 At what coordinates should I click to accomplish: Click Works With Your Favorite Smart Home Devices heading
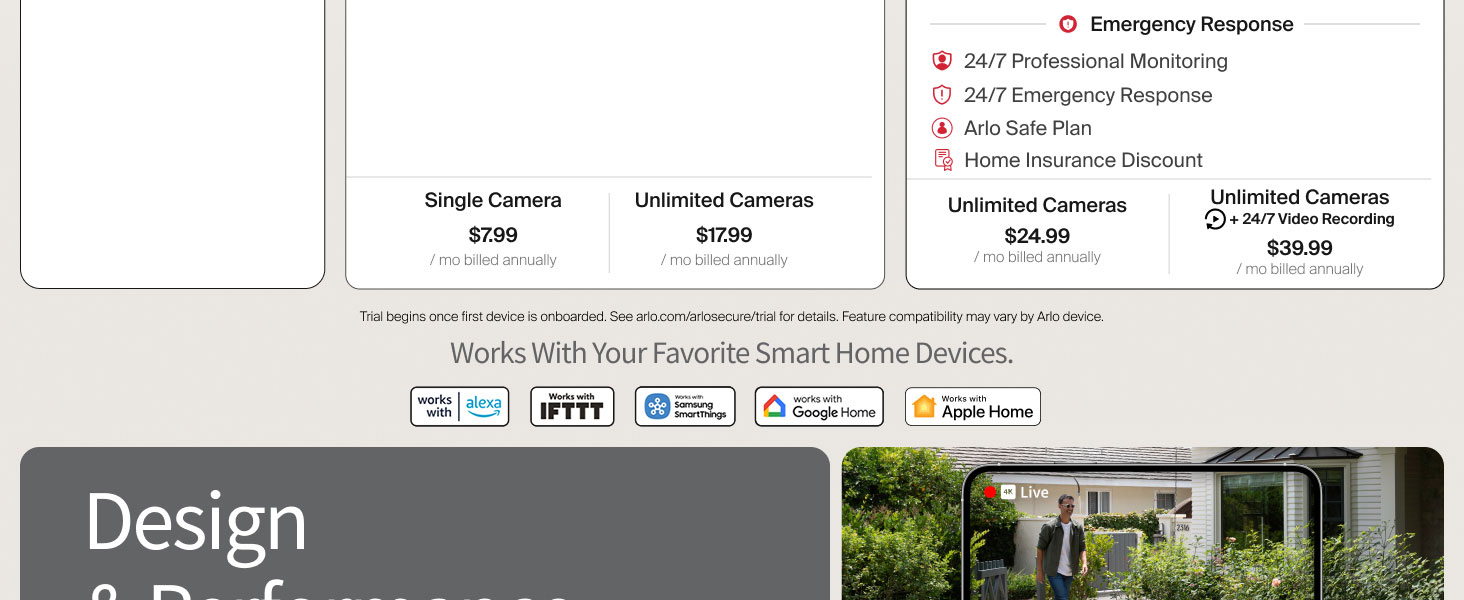tap(731, 353)
